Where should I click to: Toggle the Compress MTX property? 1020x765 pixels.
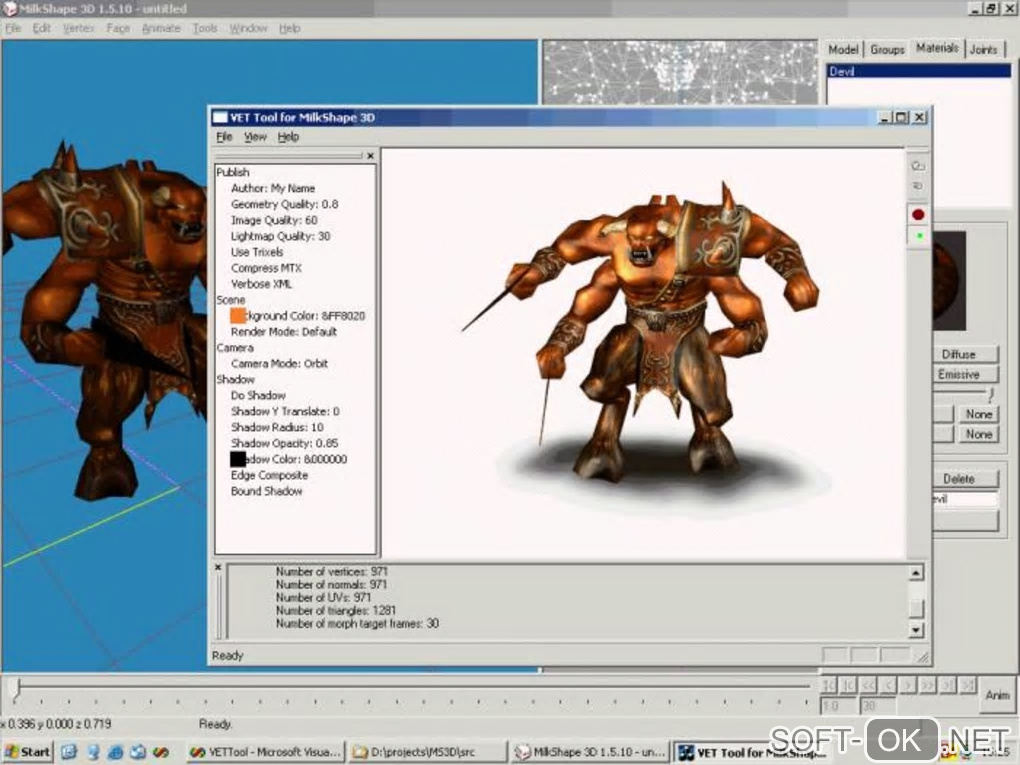pos(266,268)
